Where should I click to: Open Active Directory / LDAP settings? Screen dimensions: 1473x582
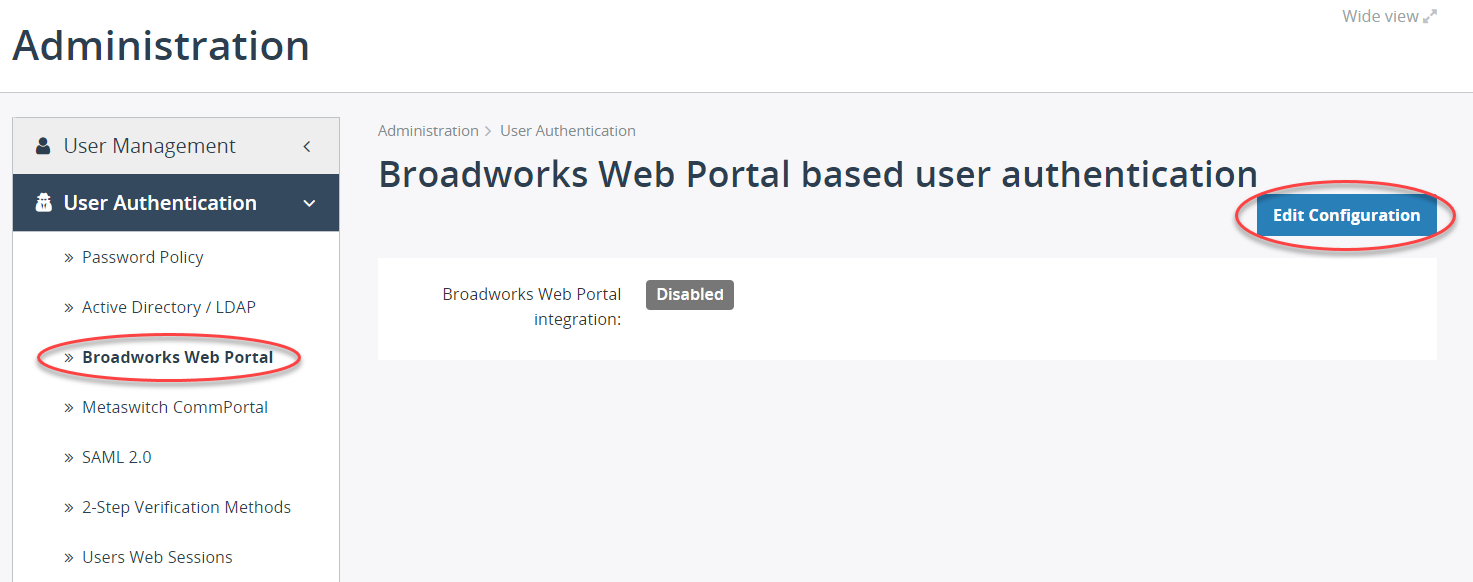(x=168, y=307)
